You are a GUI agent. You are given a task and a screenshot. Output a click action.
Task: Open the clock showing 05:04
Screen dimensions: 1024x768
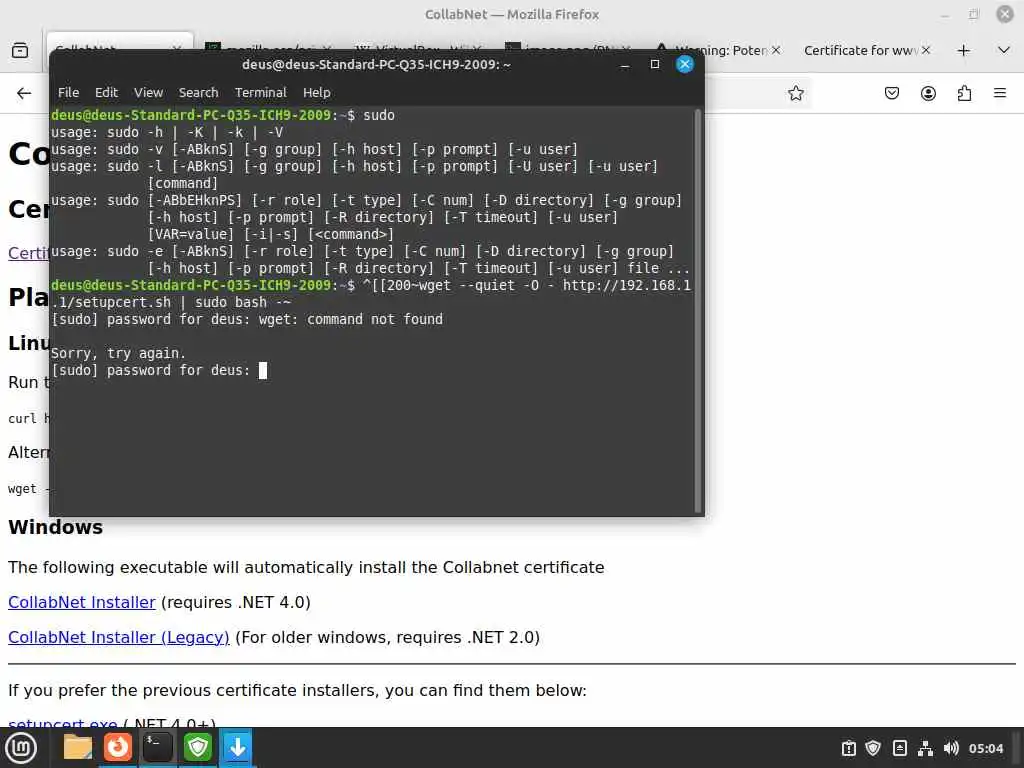coord(985,748)
